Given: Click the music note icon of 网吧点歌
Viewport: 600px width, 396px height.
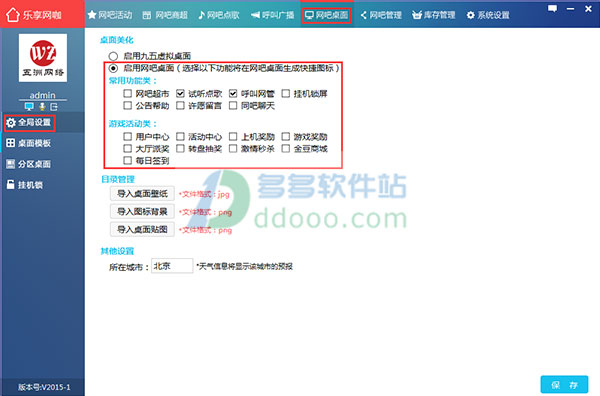Looking at the screenshot, I should 202,15.
